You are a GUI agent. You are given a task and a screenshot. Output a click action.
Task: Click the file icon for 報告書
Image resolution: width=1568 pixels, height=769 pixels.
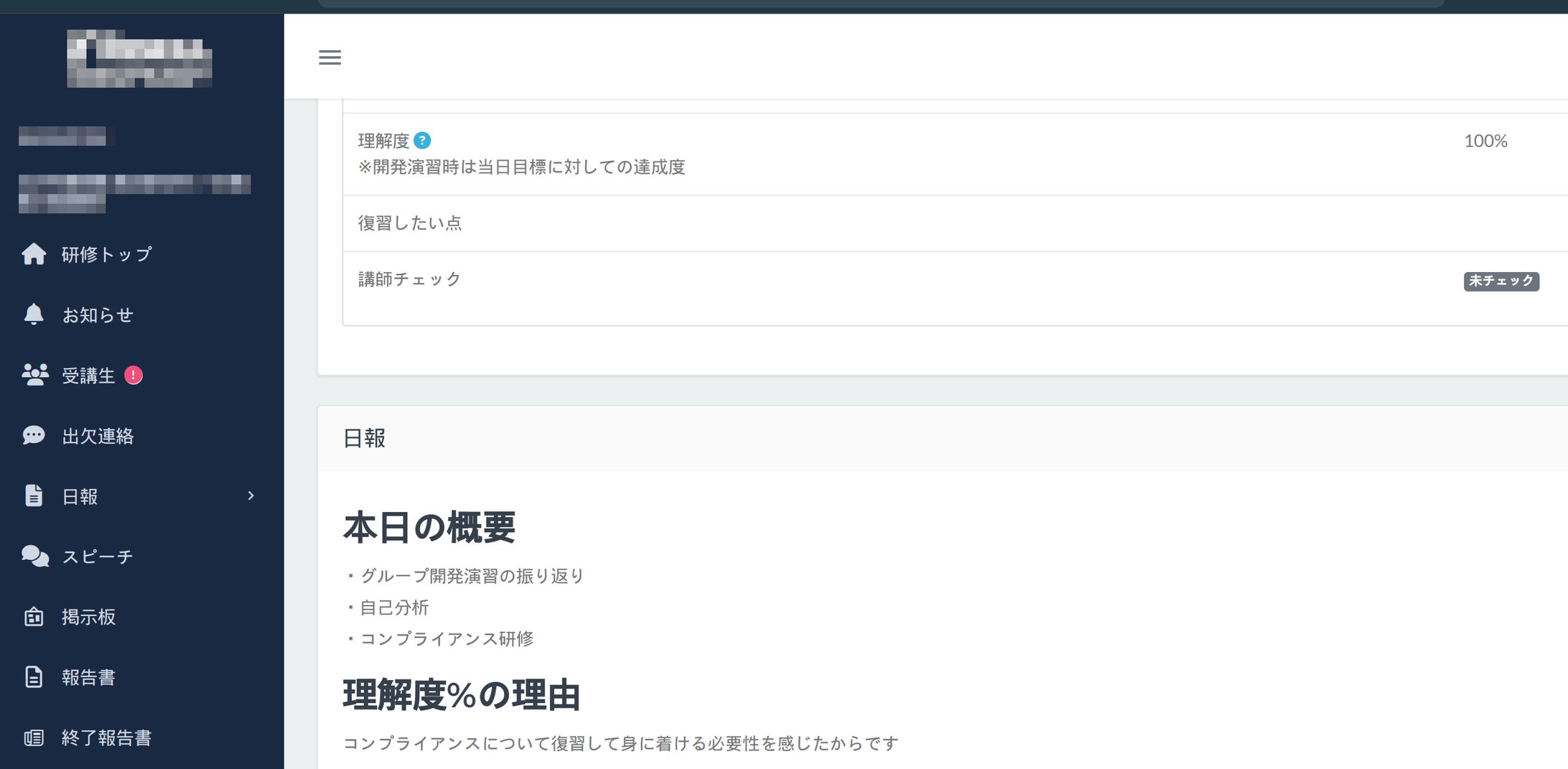pyautogui.click(x=34, y=677)
